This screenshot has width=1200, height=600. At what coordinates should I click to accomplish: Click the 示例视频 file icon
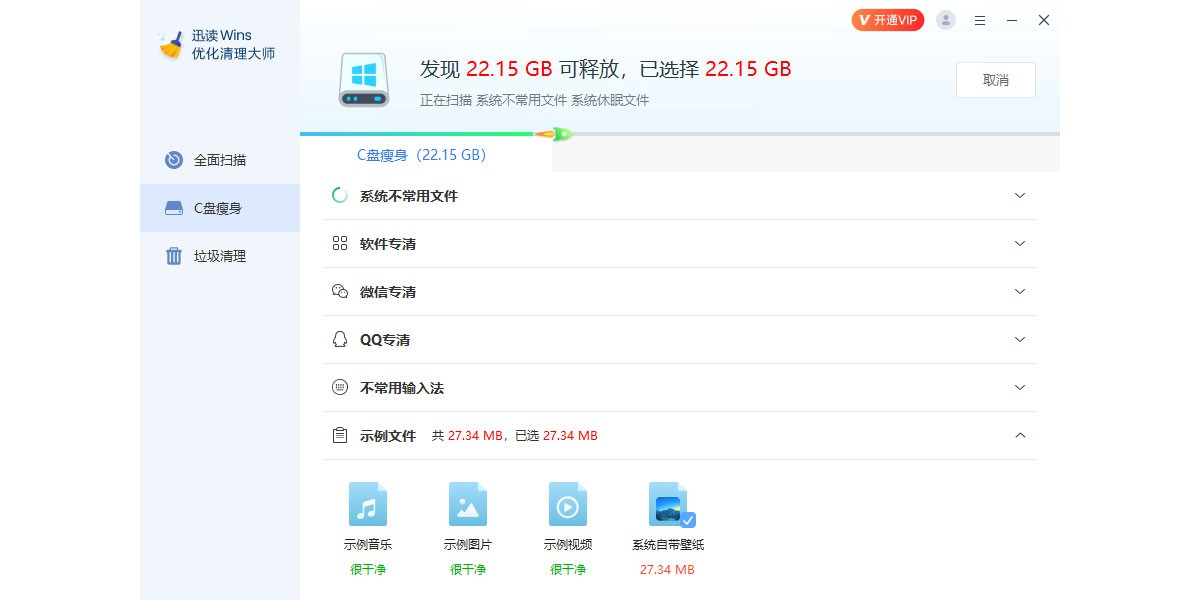567,504
